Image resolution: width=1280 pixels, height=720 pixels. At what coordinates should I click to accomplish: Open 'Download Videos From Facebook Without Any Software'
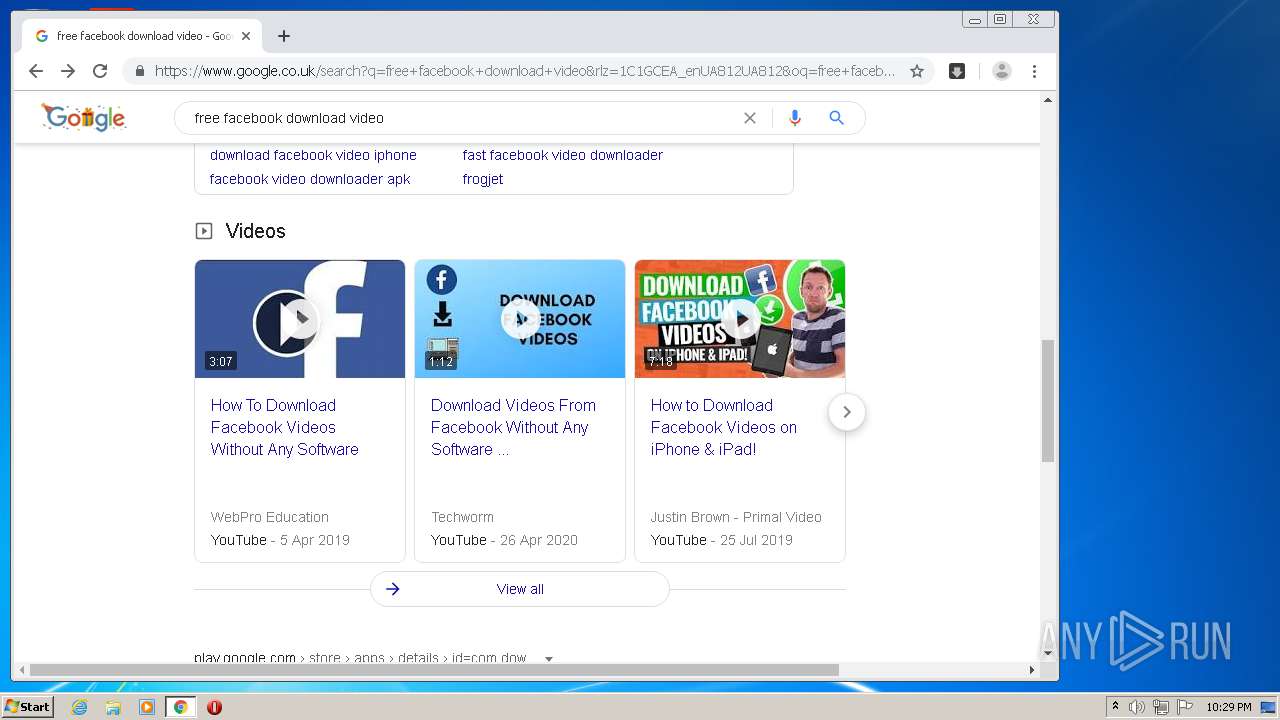point(513,427)
